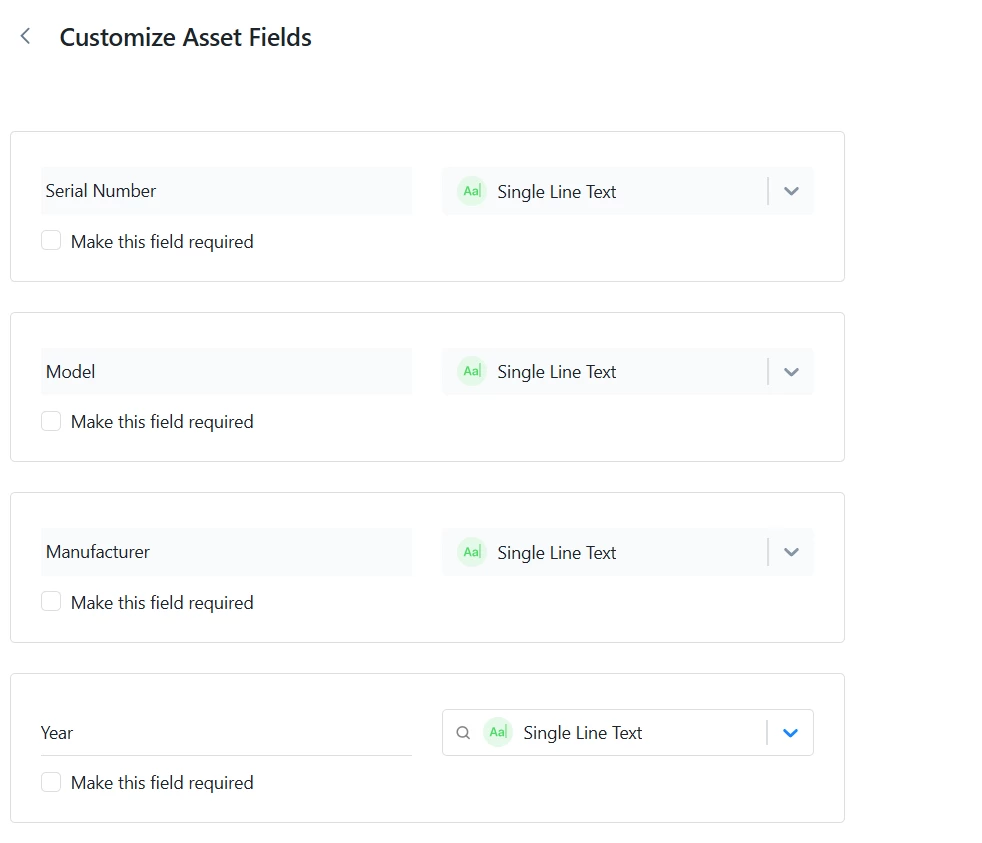Image resolution: width=982 pixels, height=843 pixels.
Task: Expand the Manufacturer field type dropdown arrow
Action: [791, 552]
